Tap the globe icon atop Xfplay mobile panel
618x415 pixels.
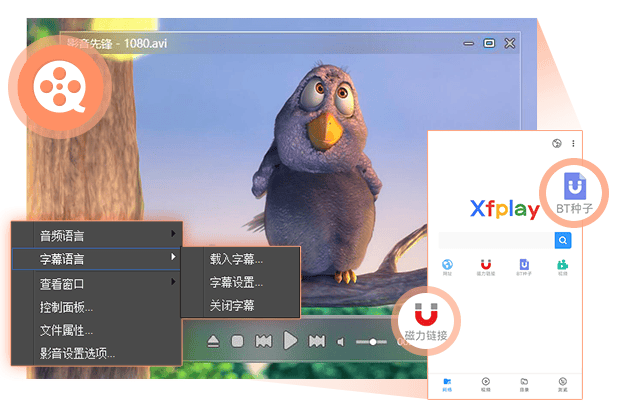click(557, 143)
